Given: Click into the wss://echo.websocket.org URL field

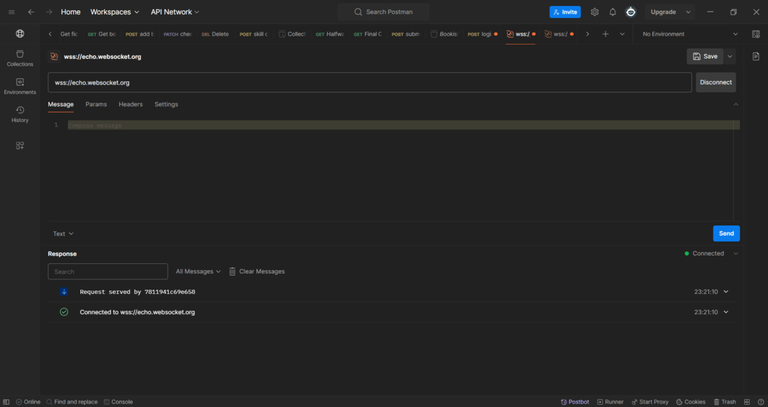Looking at the screenshot, I should (x=370, y=83).
